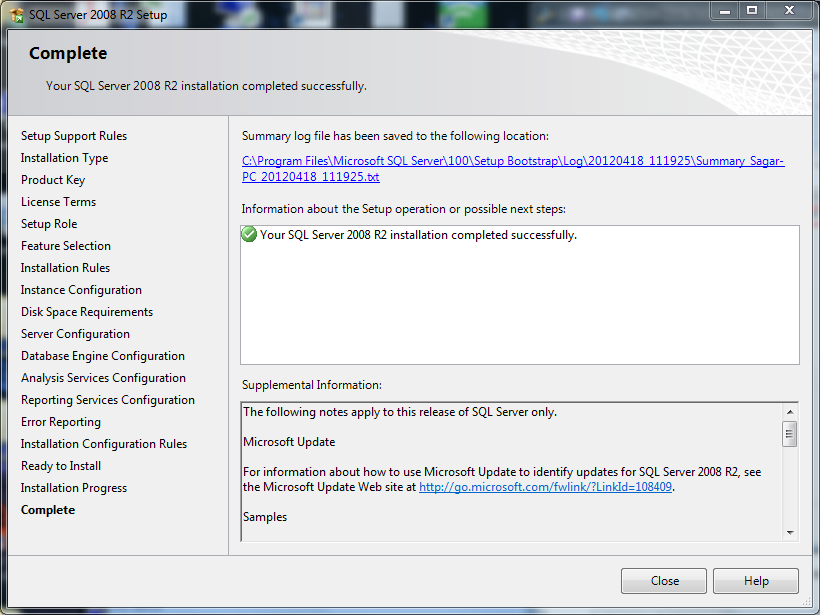Click the 'Samples' heading in notes
820x615 pixels.
(x=265, y=517)
